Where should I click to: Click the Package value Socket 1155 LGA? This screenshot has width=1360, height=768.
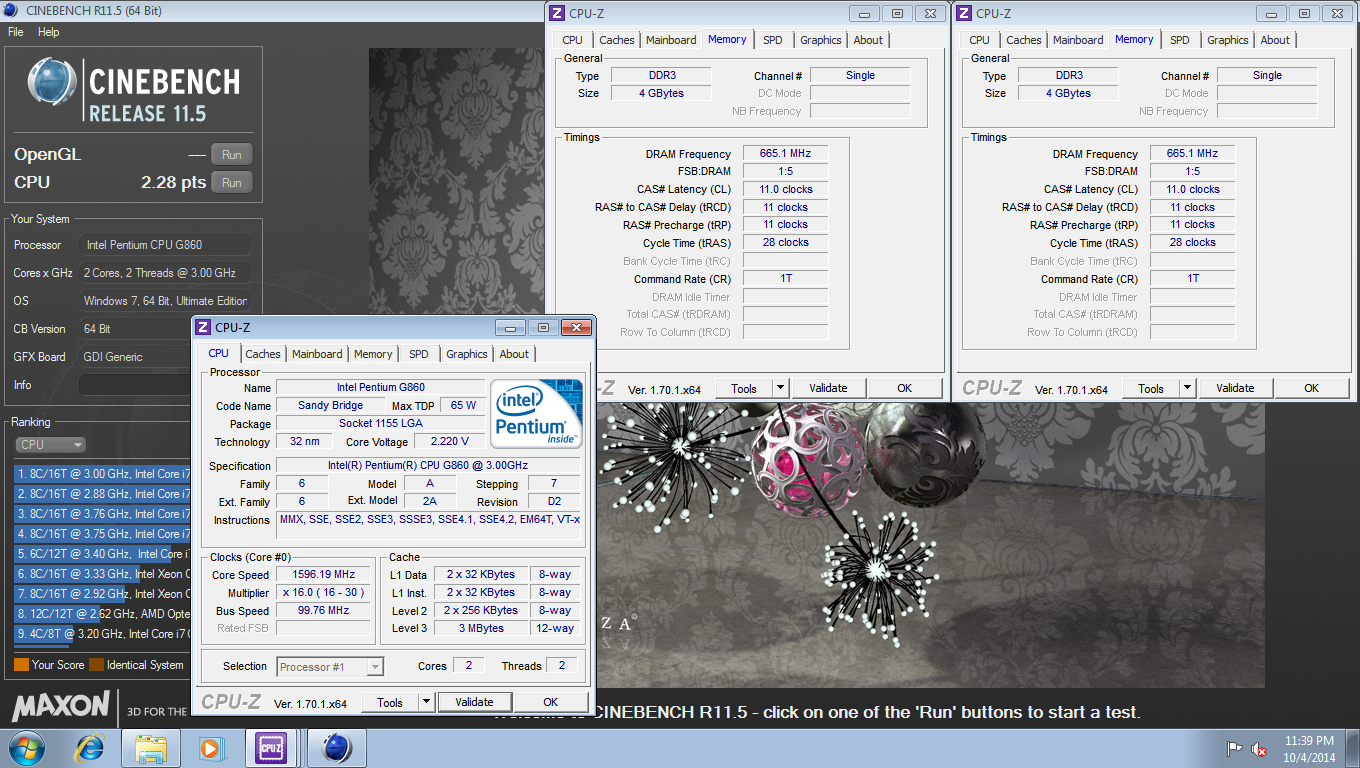[x=380, y=424]
